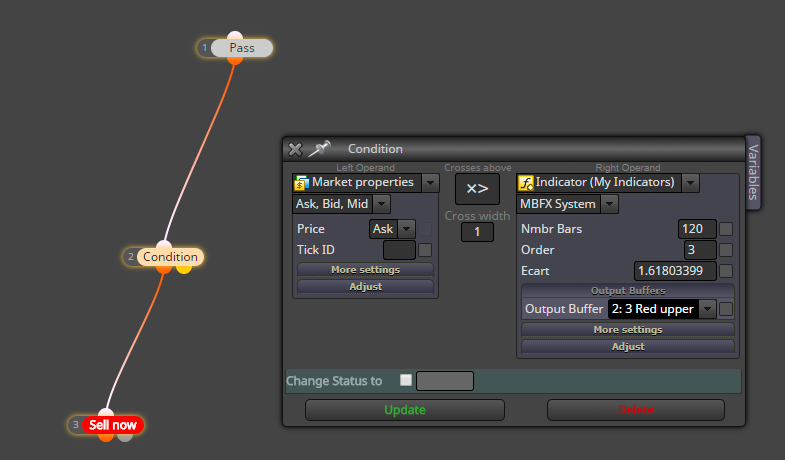Click the Tick ID input field
Screen dimensions: 785x460
pos(399,250)
